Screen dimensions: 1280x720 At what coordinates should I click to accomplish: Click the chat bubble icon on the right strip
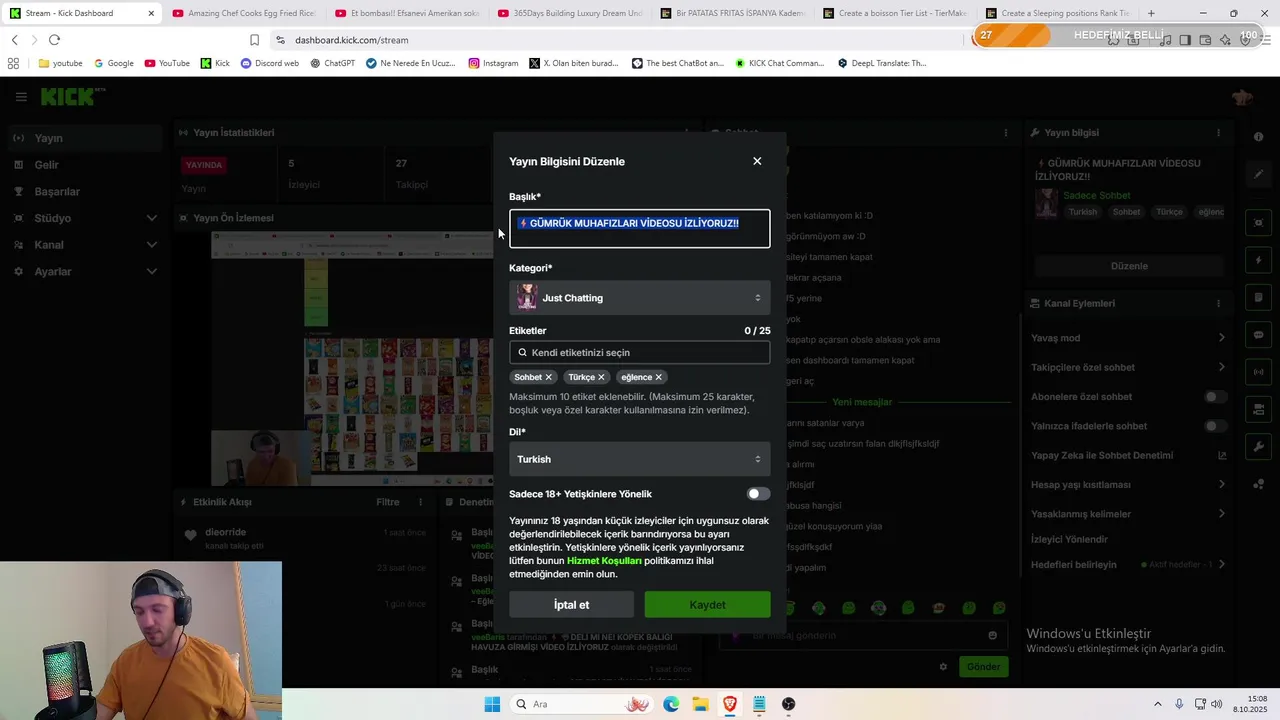click(x=1259, y=335)
